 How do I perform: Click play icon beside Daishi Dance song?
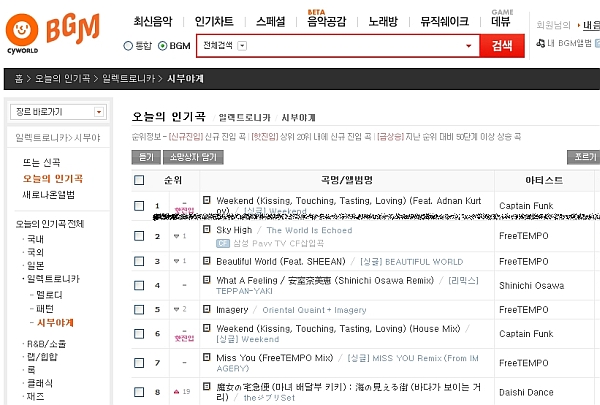(x=207, y=387)
